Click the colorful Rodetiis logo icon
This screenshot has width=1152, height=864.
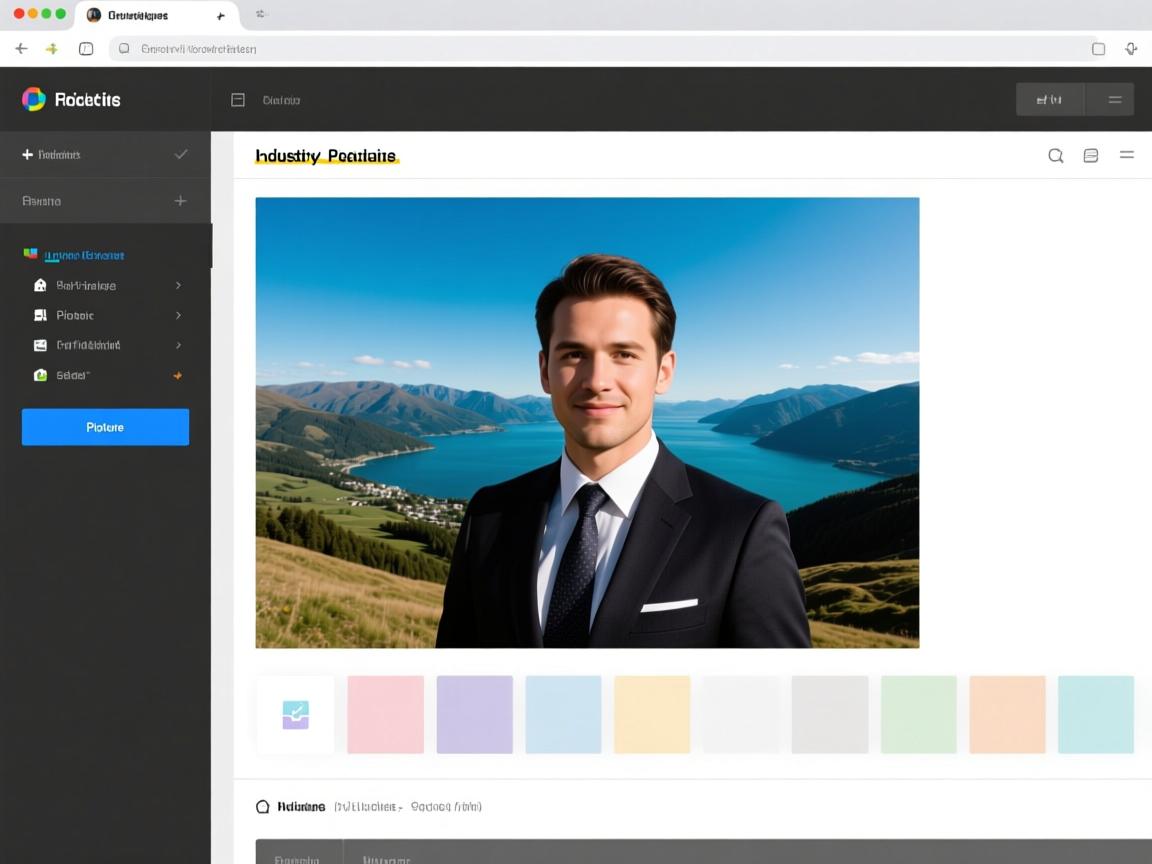[34, 99]
